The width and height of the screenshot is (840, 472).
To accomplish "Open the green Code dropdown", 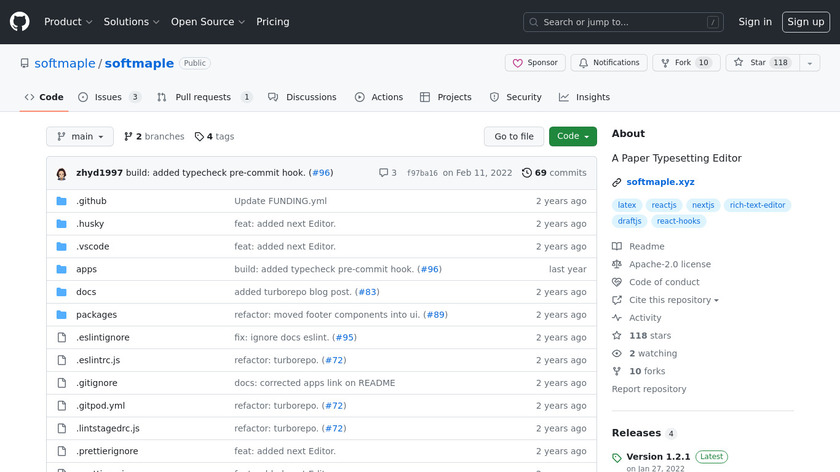I will (x=572, y=137).
